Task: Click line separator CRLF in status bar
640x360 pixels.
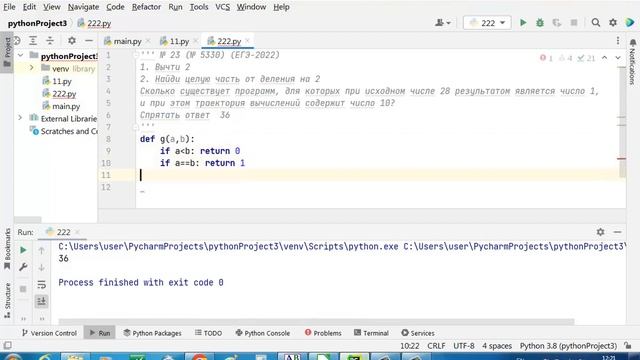Action: click(436, 346)
